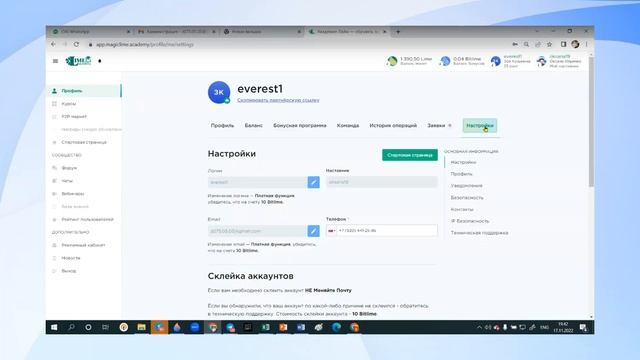Click the browser zoom magnifier icon
This screenshot has width=640, height=360.
click(x=526, y=44)
